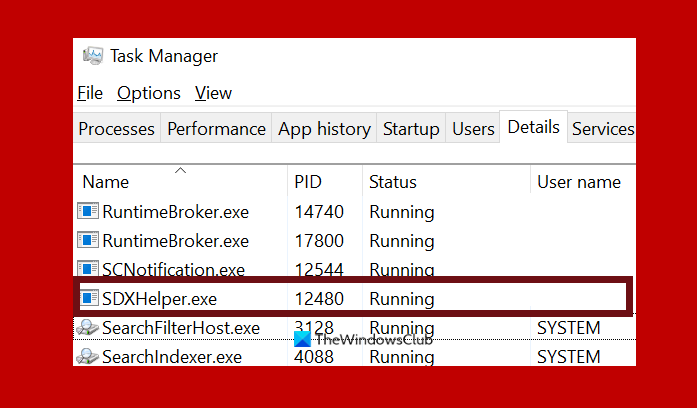Click the SDXHelper.exe process icon
The width and height of the screenshot is (697, 408).
pos(89,299)
